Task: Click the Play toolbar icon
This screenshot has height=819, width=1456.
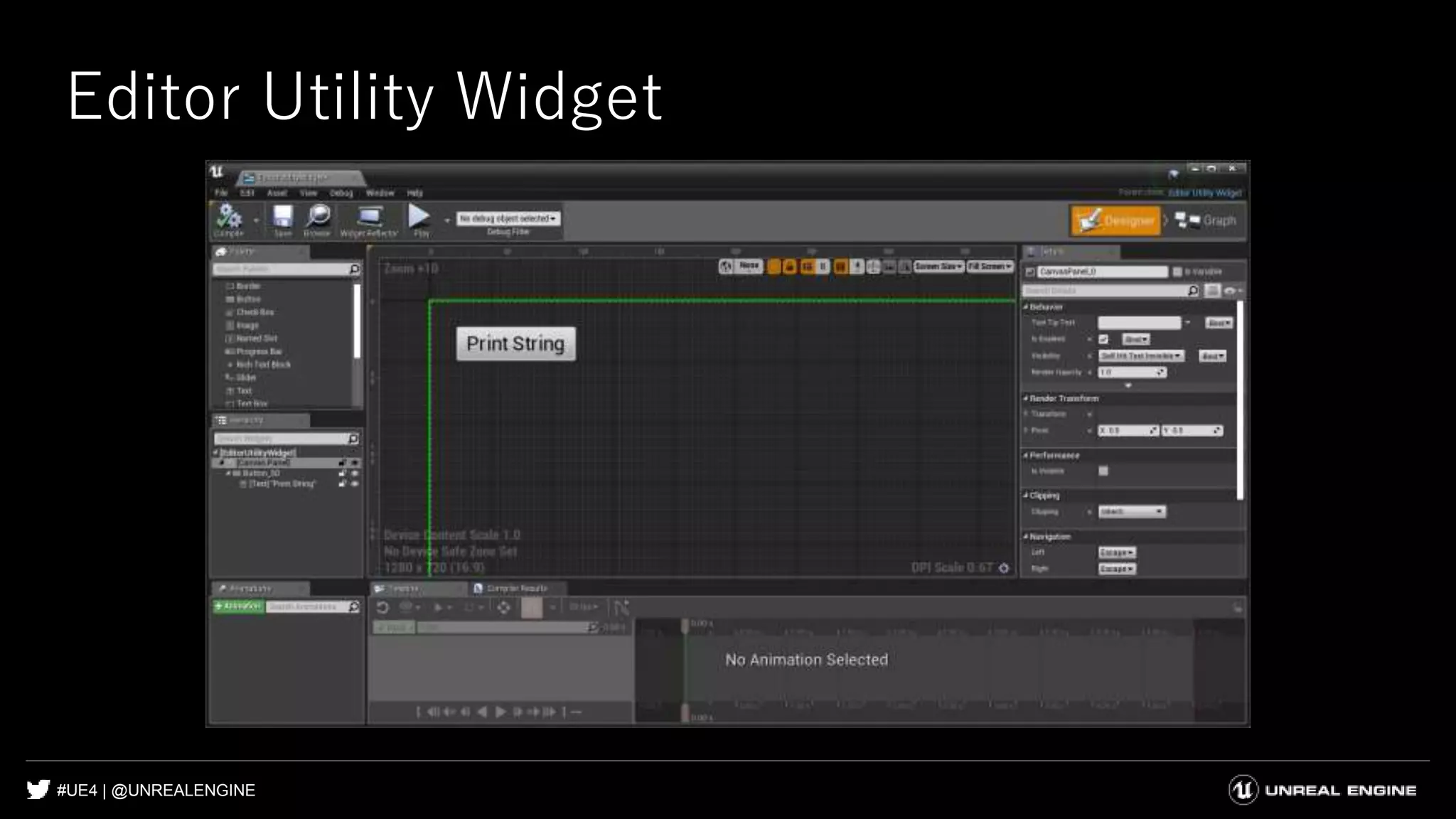Action: pos(419,215)
